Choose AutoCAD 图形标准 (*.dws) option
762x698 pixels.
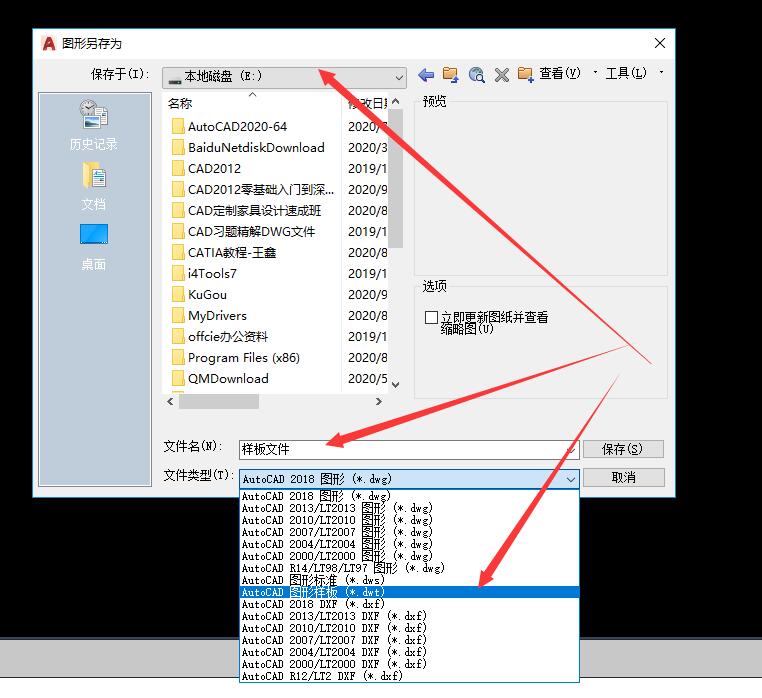409,580
